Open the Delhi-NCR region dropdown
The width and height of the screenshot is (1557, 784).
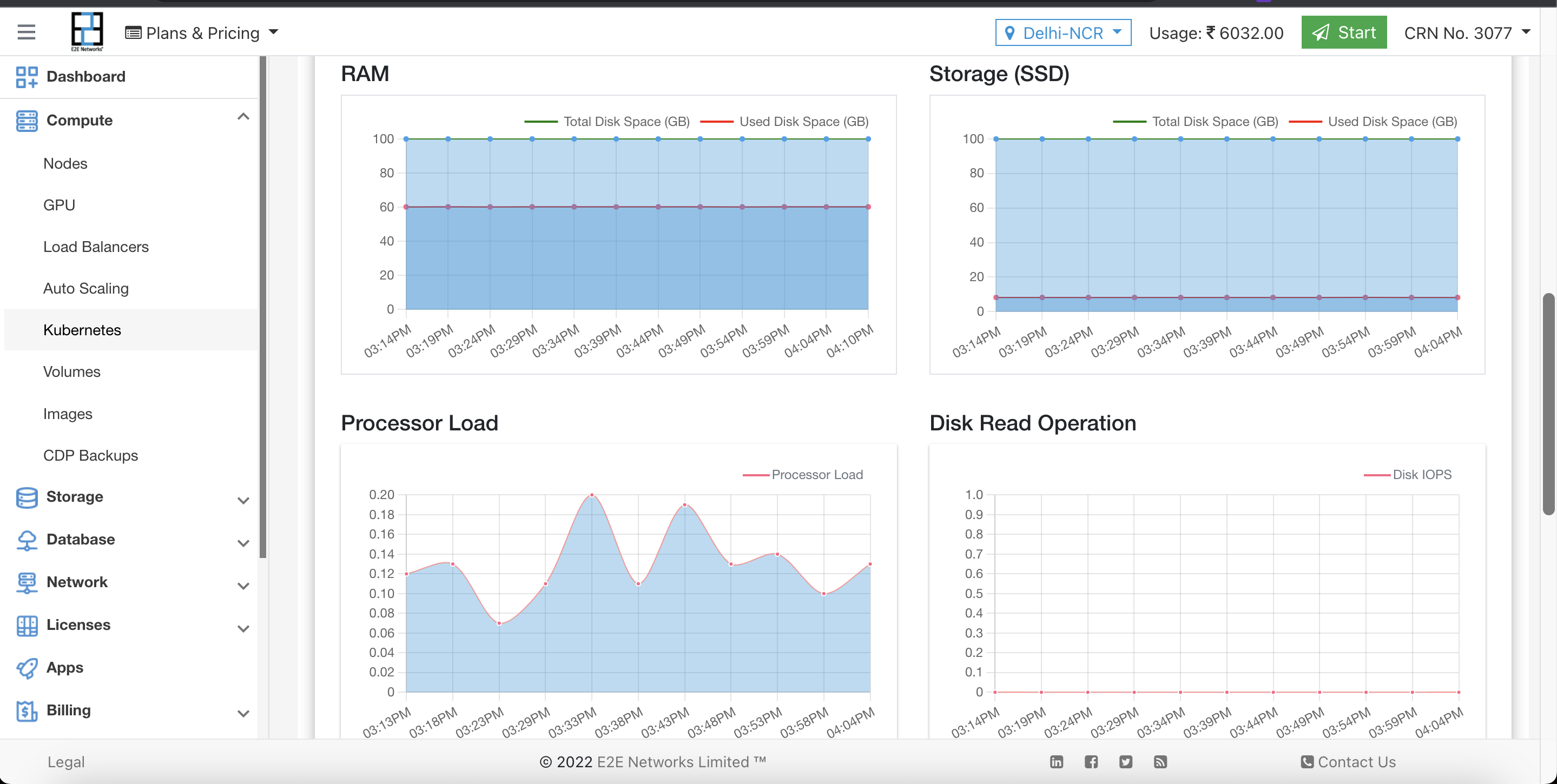[x=1063, y=32]
